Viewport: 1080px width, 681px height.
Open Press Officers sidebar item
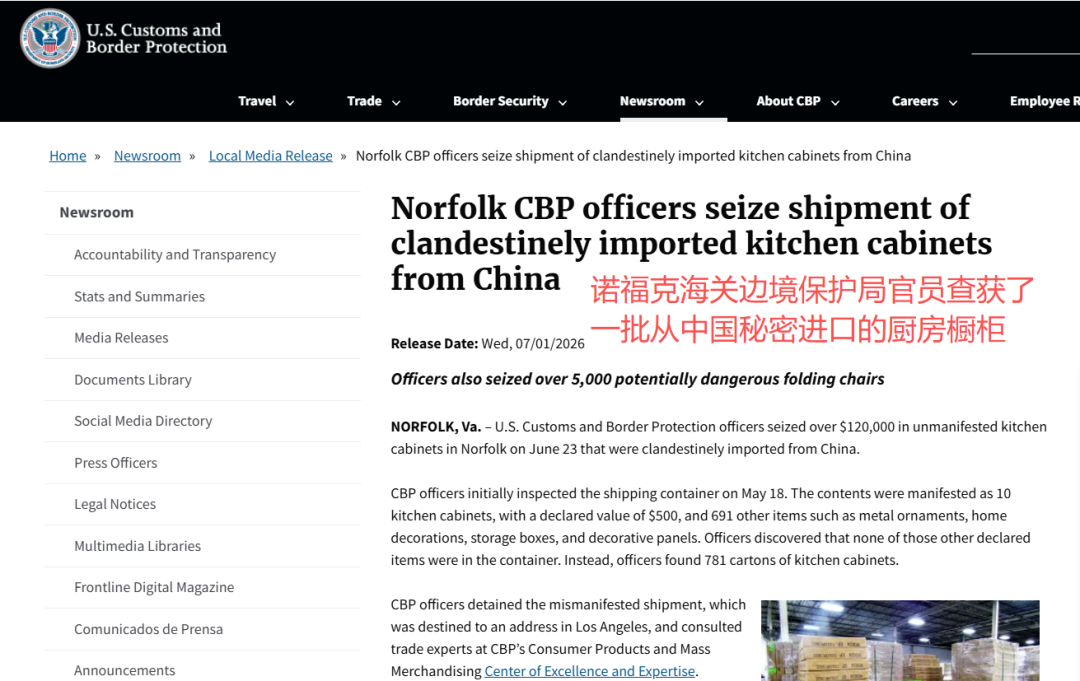tap(116, 463)
